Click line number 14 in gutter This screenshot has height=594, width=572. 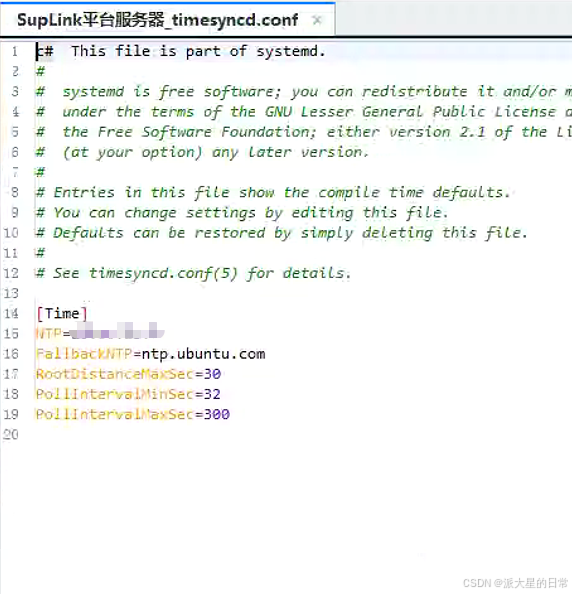pos(11,314)
